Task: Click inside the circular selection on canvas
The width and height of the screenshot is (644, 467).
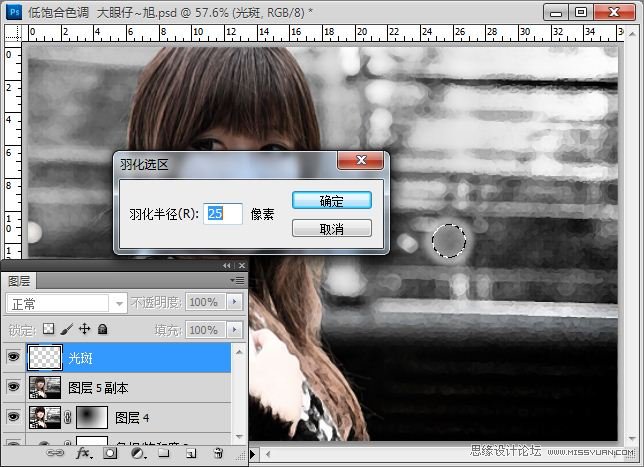Action: pos(448,241)
